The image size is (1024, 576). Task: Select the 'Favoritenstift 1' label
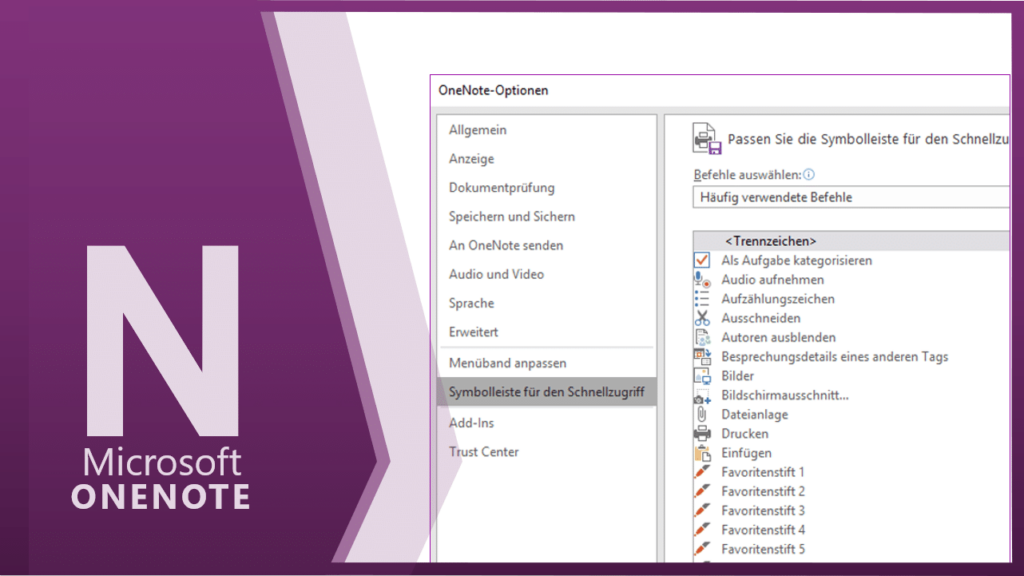point(763,472)
